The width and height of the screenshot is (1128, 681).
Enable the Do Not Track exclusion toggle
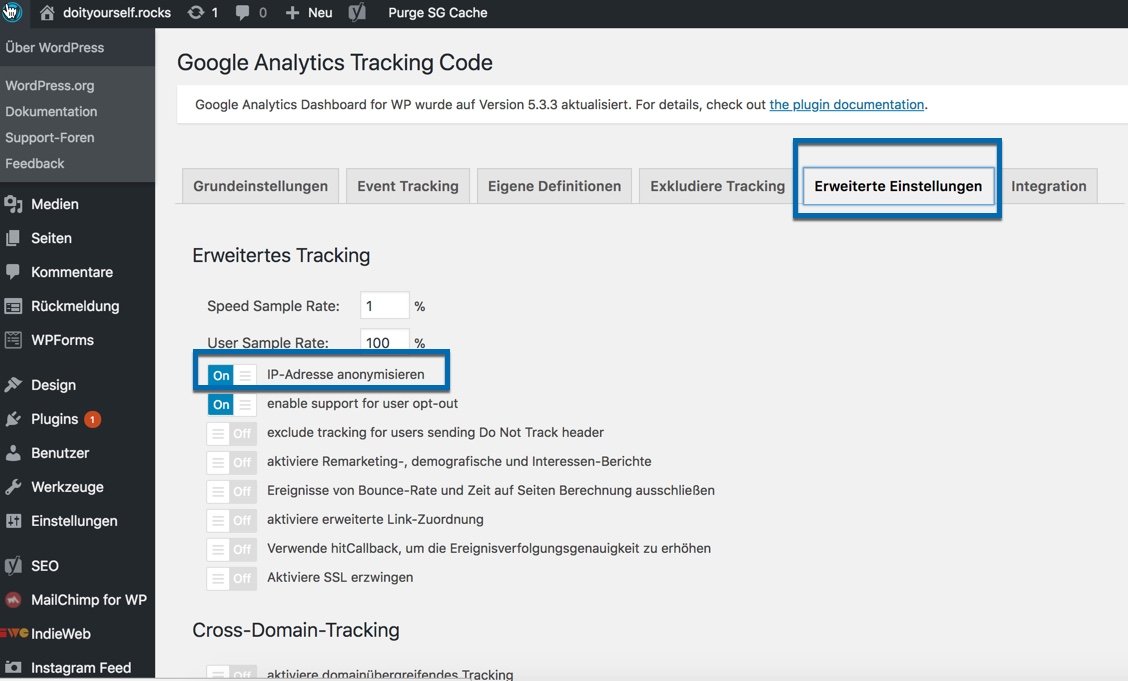(231, 433)
